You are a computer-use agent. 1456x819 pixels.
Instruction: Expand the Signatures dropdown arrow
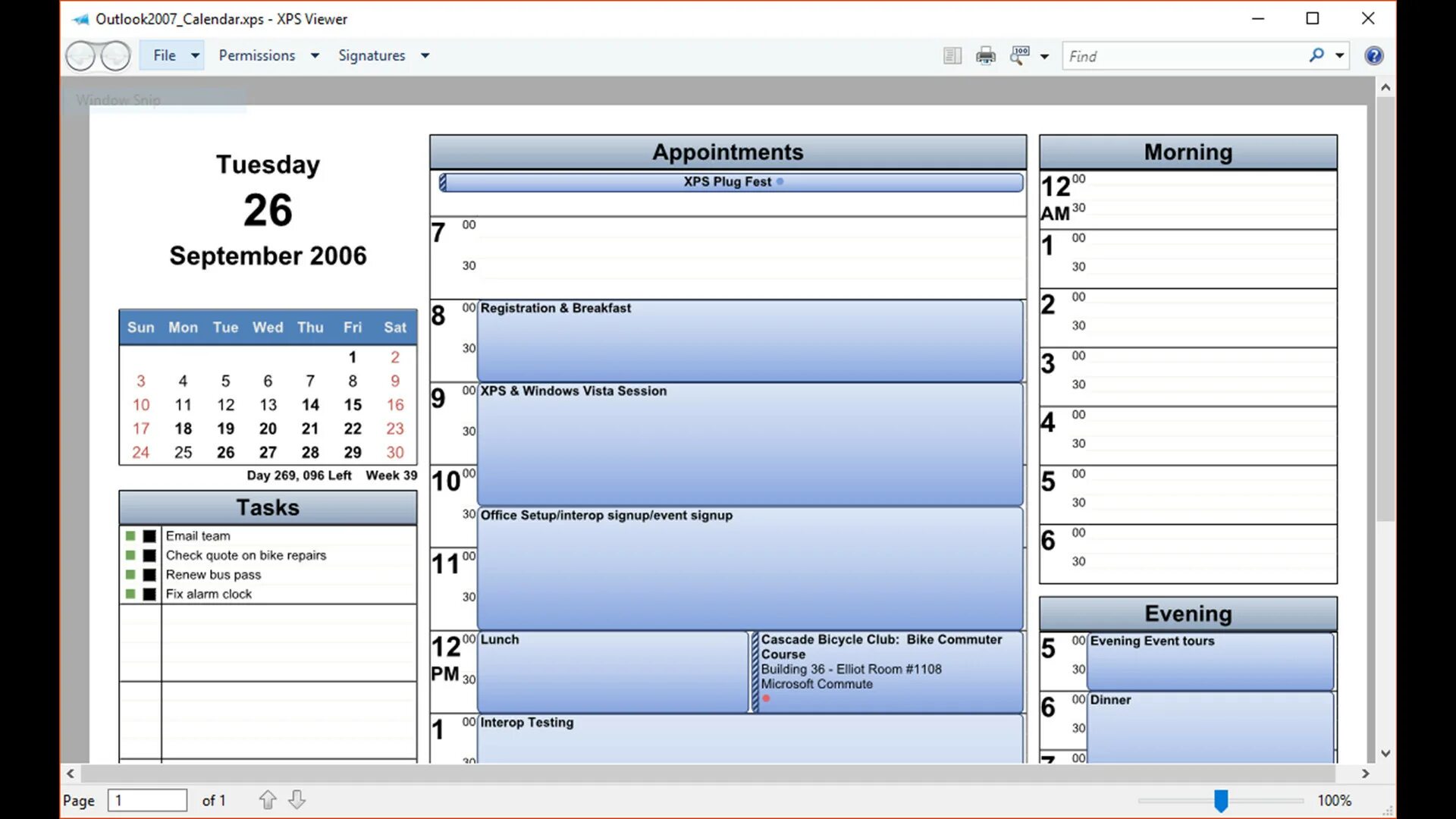click(x=425, y=55)
